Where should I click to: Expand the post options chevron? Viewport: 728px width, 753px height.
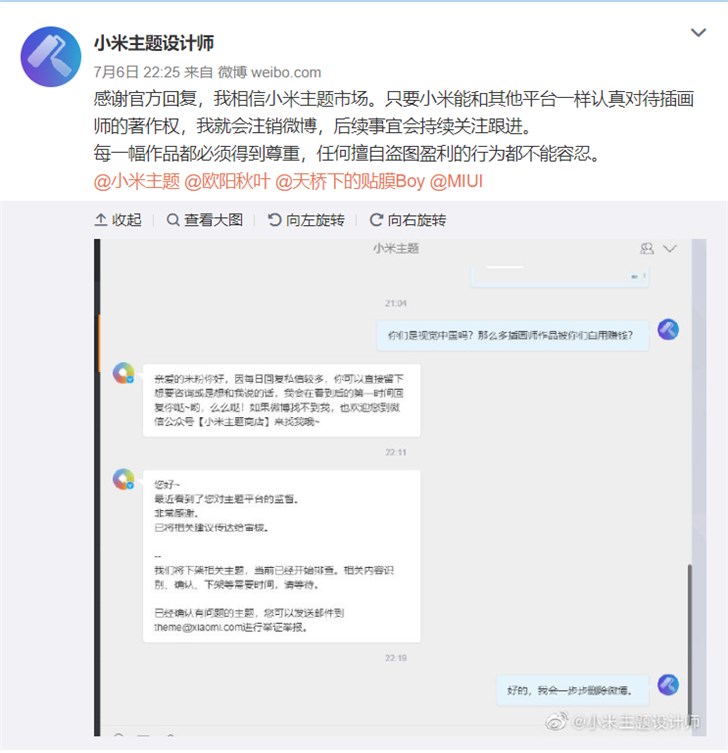coord(698,33)
